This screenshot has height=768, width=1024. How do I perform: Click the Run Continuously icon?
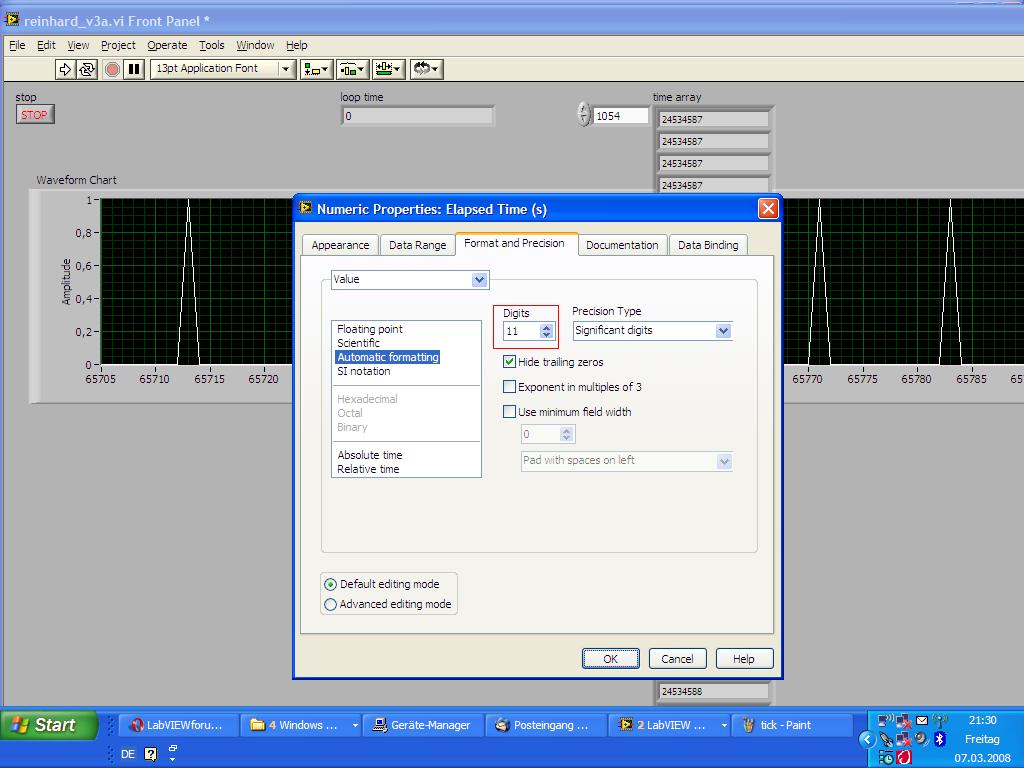pos(87,69)
